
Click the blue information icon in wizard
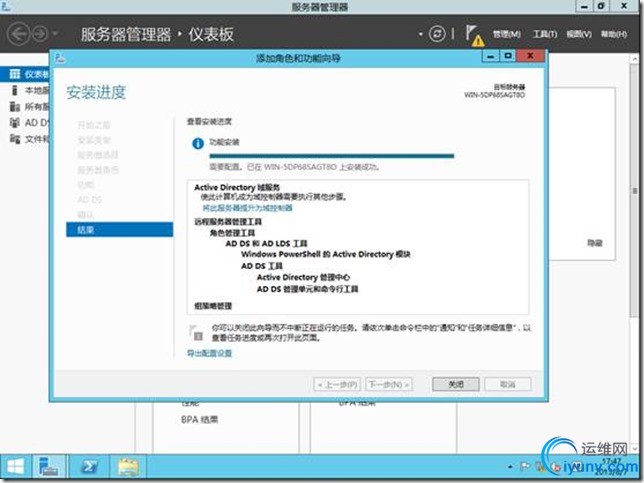[198, 143]
